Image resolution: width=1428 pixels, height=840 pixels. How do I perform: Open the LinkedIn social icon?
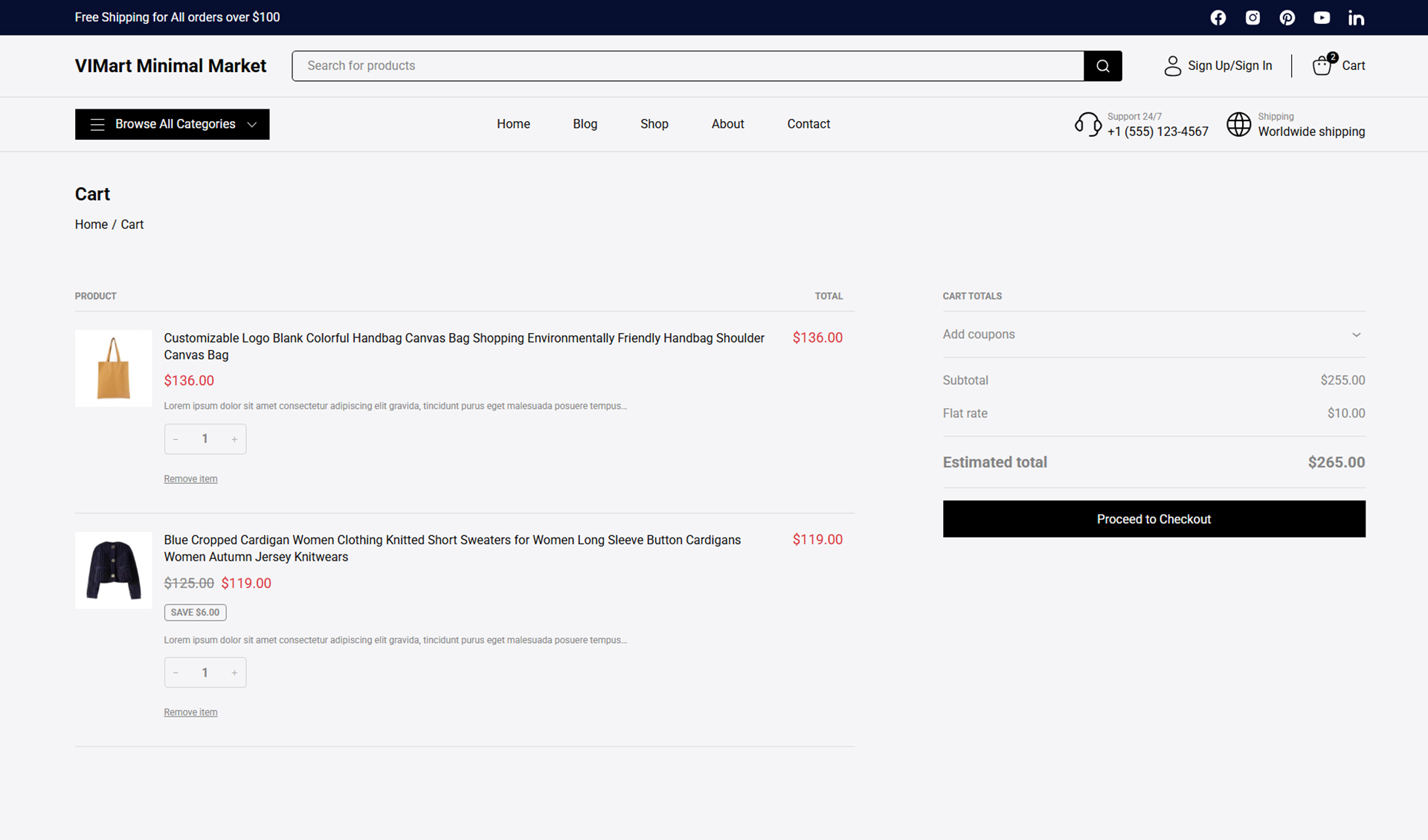tap(1357, 17)
